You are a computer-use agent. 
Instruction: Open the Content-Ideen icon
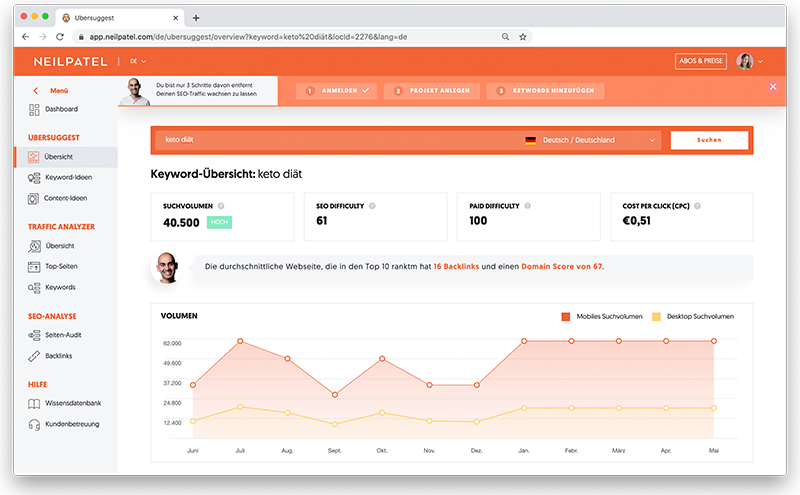tap(33, 199)
